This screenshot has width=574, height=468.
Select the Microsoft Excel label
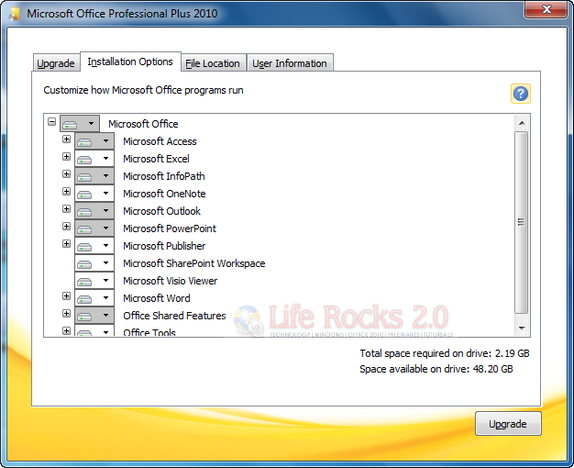pyautogui.click(x=156, y=159)
